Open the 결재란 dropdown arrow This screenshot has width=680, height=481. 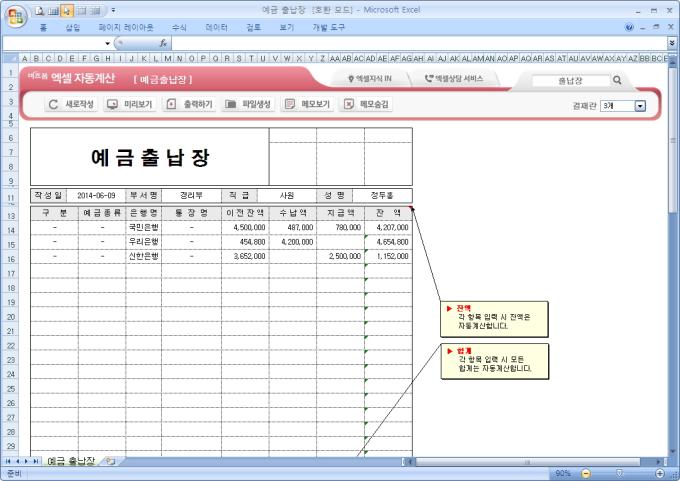pyautogui.click(x=640, y=106)
